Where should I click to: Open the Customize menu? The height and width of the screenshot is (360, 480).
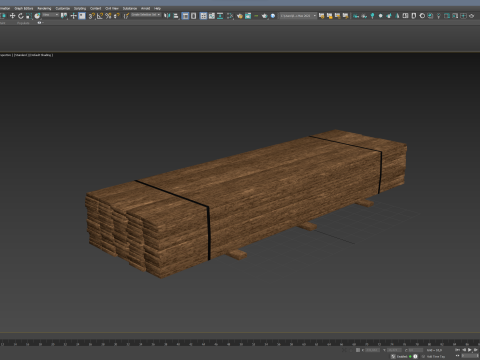tap(63, 8)
